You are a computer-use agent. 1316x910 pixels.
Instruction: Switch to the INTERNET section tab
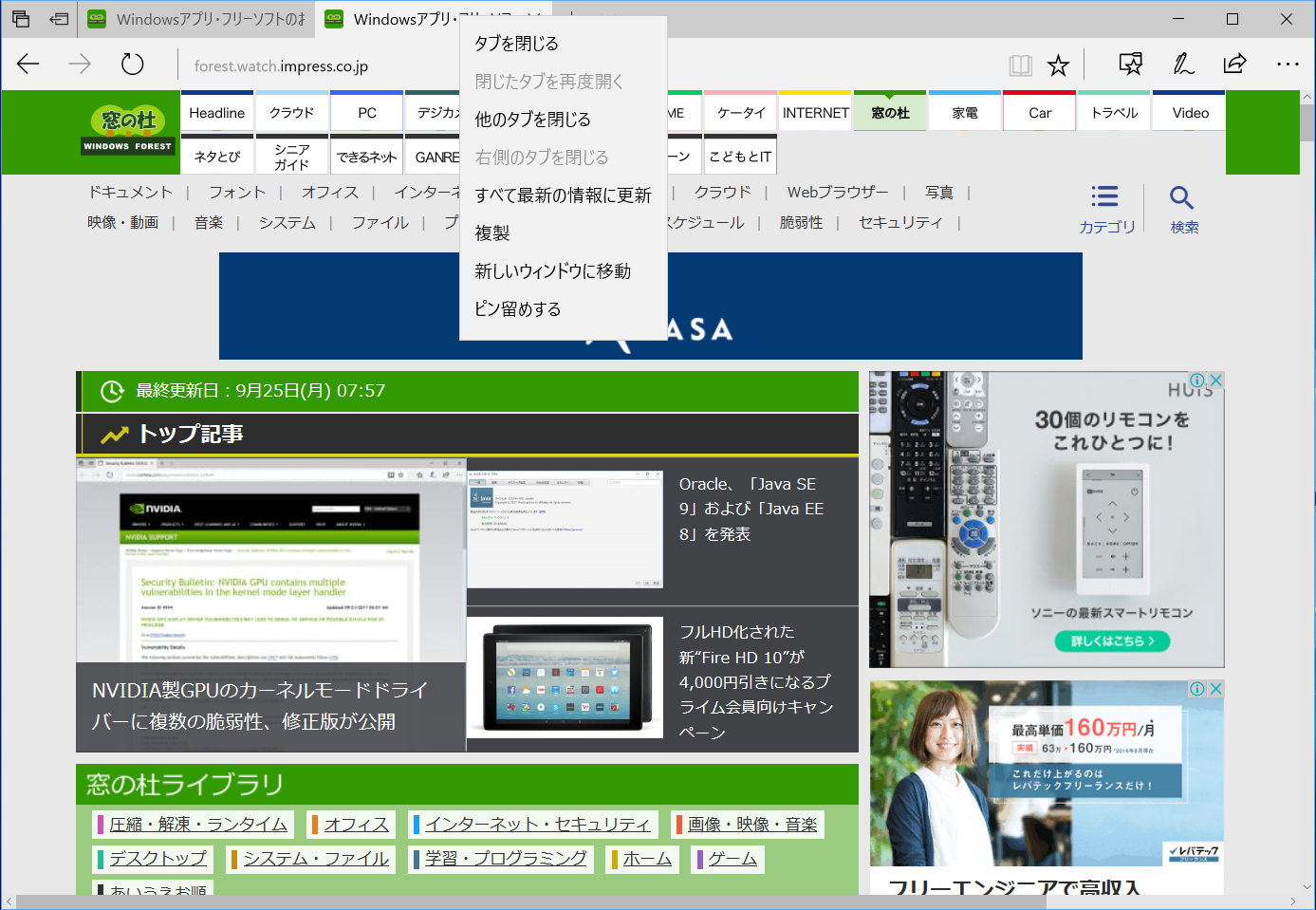click(x=814, y=111)
